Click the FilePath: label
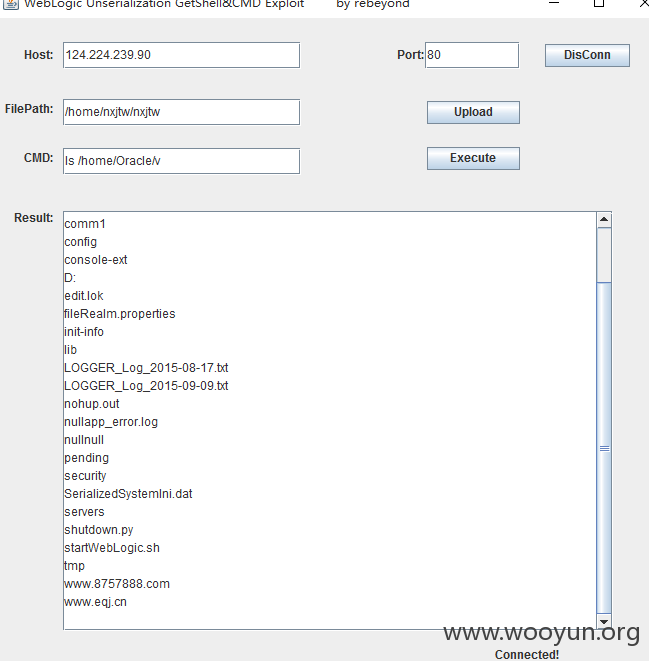Image resolution: width=649 pixels, height=661 pixels. click(29, 109)
